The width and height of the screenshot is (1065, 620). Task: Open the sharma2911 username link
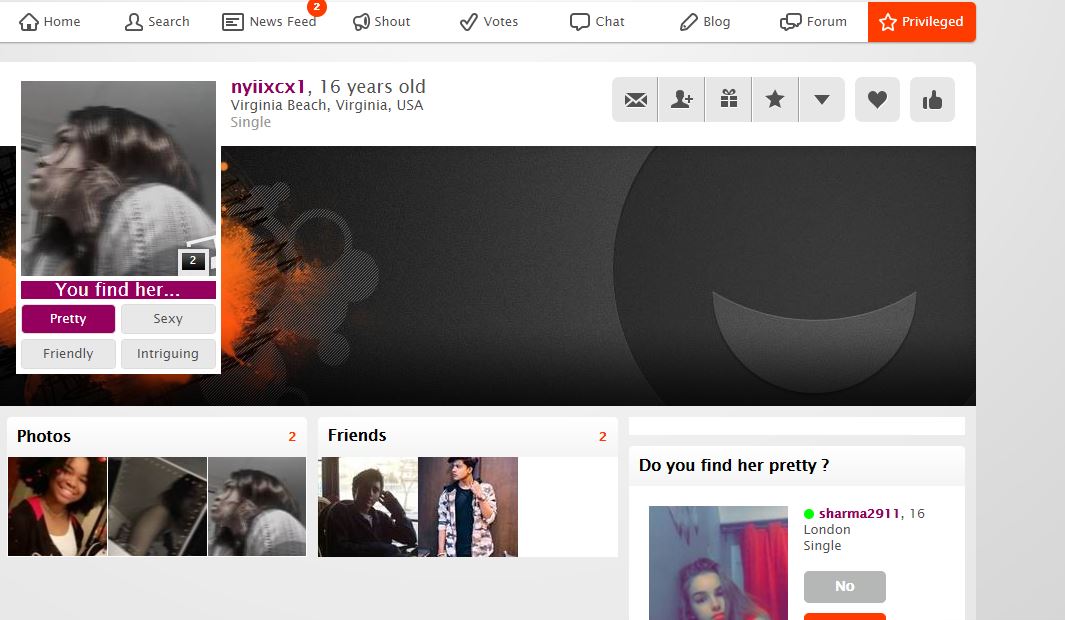coord(859,514)
